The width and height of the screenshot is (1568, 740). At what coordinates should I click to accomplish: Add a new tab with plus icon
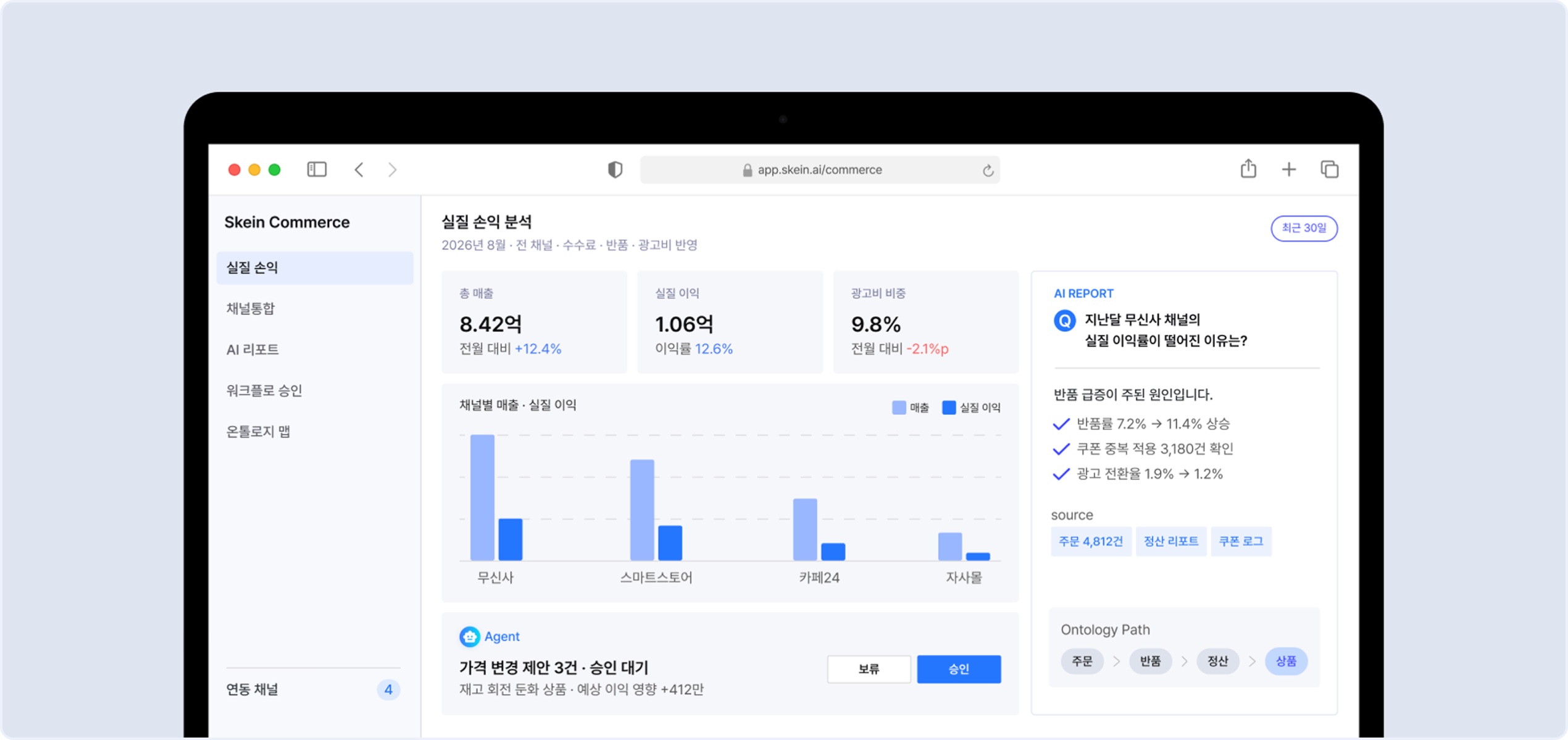[x=1289, y=169]
